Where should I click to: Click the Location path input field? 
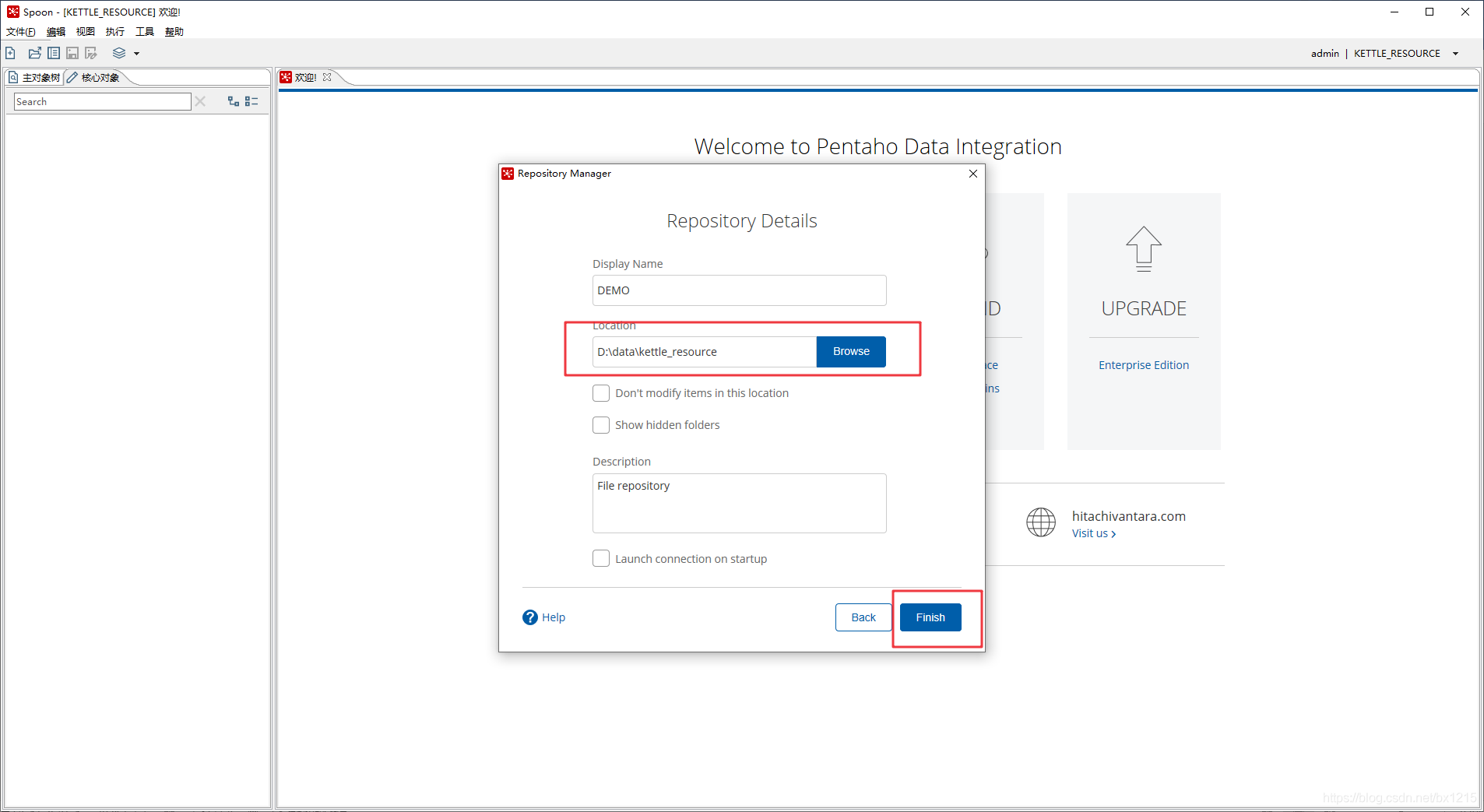tap(705, 352)
